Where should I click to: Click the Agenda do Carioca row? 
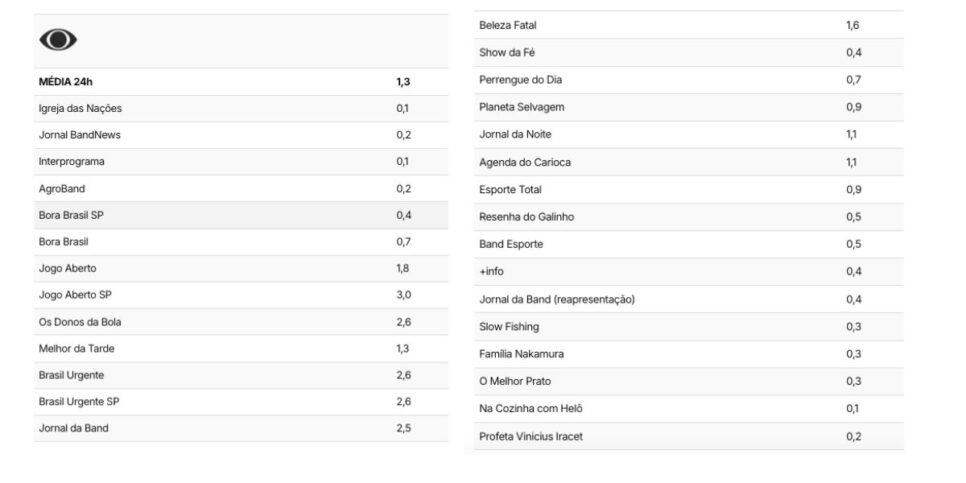(x=689, y=162)
